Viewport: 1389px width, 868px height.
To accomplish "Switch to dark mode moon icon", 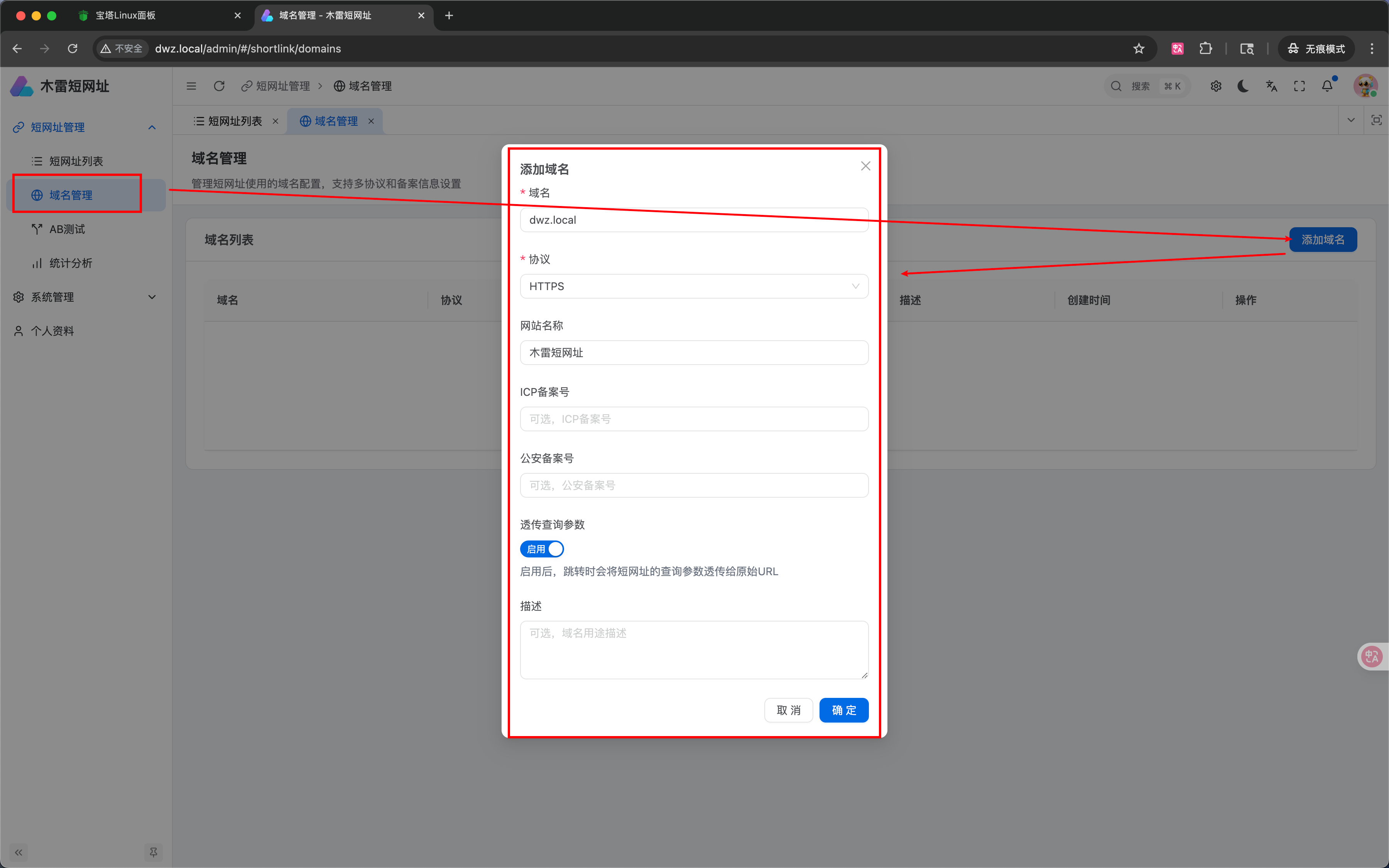I will 1243,86.
